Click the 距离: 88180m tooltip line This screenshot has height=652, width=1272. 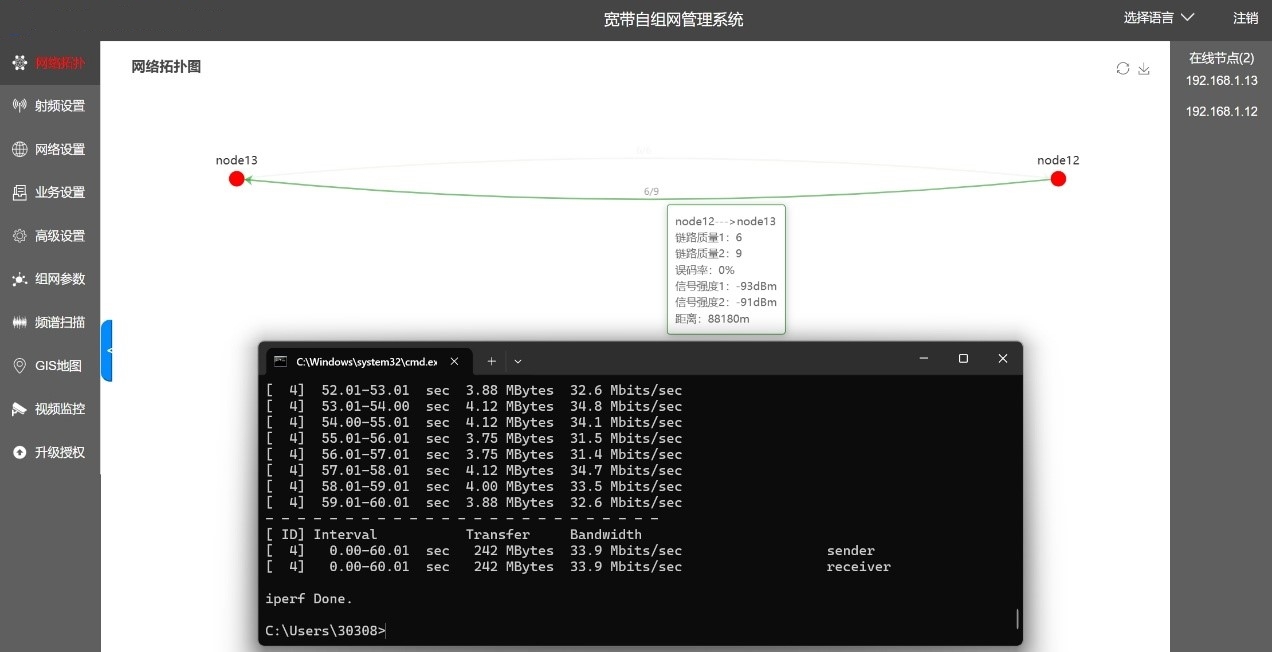713,318
